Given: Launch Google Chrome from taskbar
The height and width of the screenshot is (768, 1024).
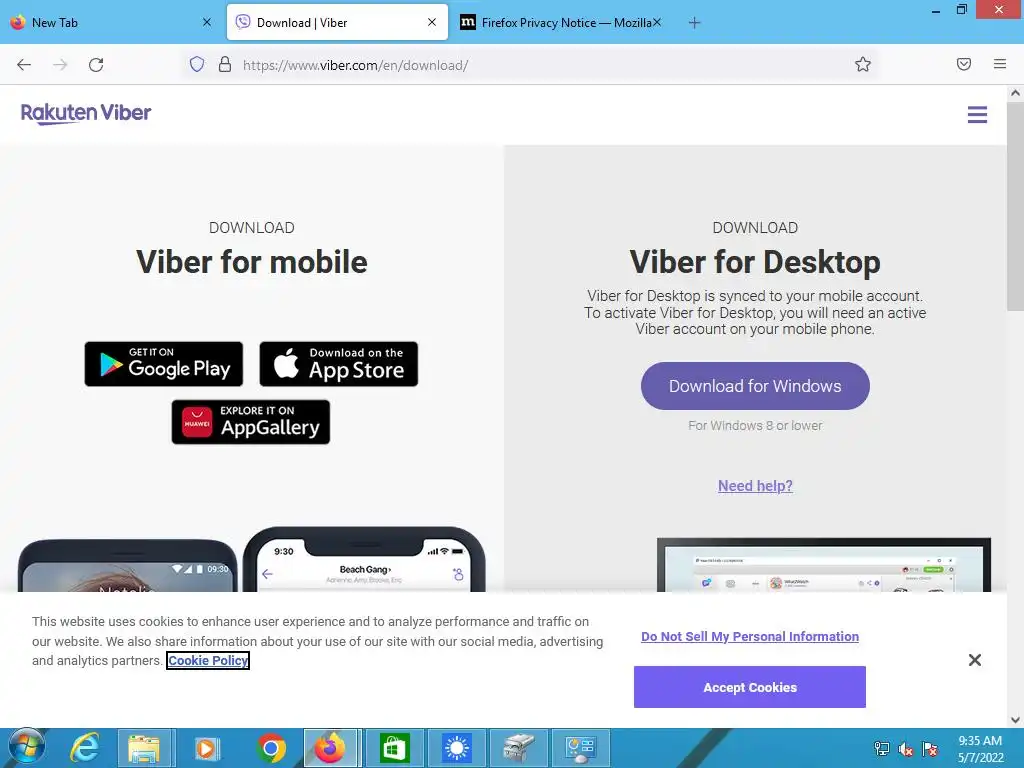Looking at the screenshot, I should coord(271,748).
